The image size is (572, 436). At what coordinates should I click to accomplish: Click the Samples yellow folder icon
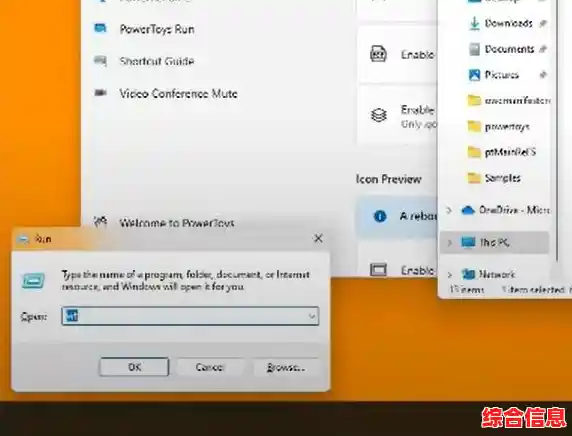click(x=474, y=178)
